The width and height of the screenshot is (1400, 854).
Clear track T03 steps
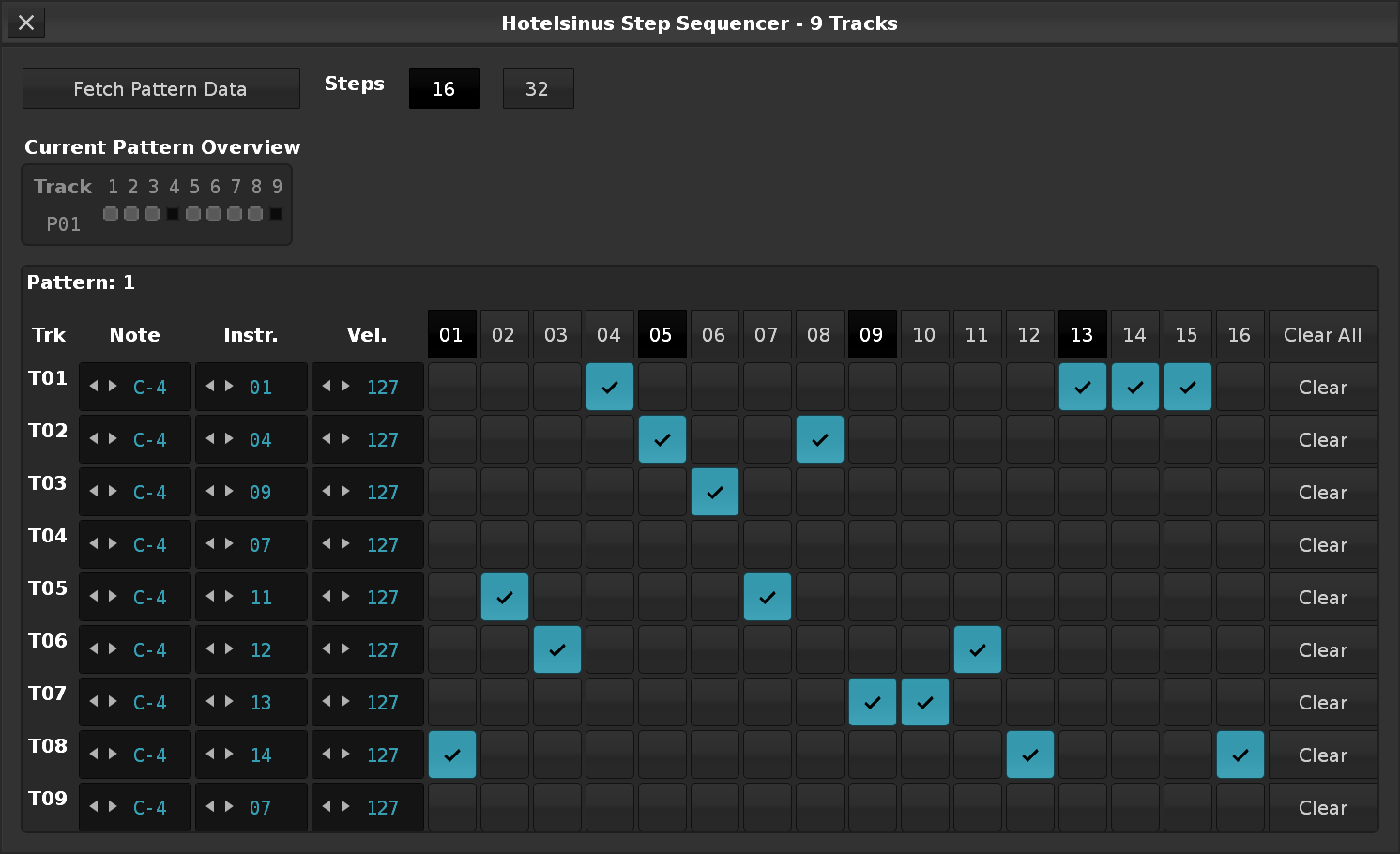point(1323,492)
